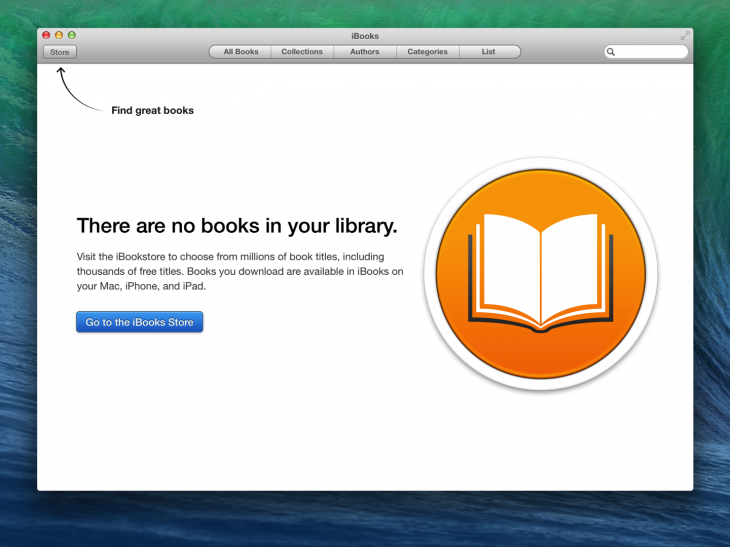Click the magnifying glass search icon
The height and width of the screenshot is (547, 730).
coord(611,52)
